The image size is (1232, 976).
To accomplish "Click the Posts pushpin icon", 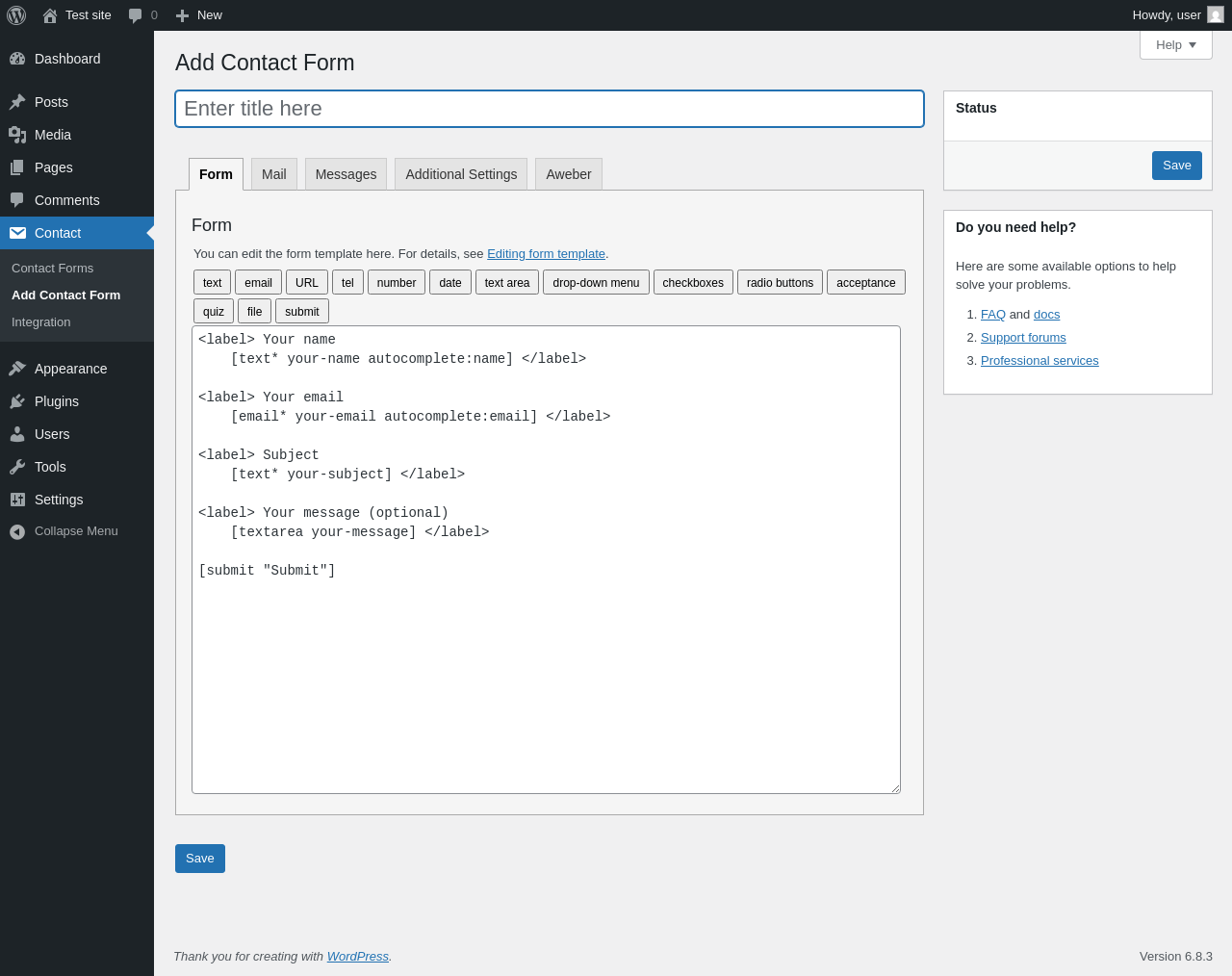I will (x=17, y=102).
